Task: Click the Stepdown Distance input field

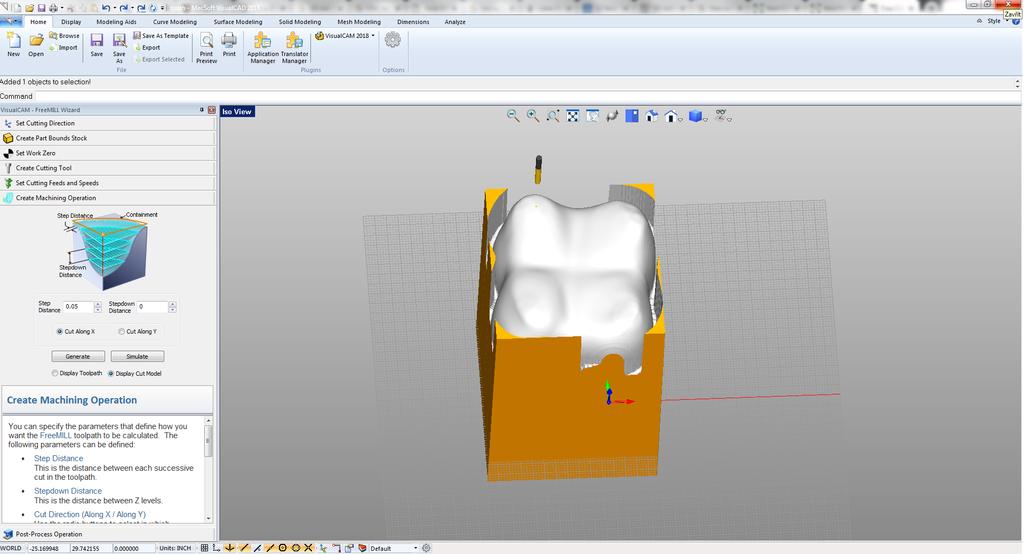Action: point(153,306)
